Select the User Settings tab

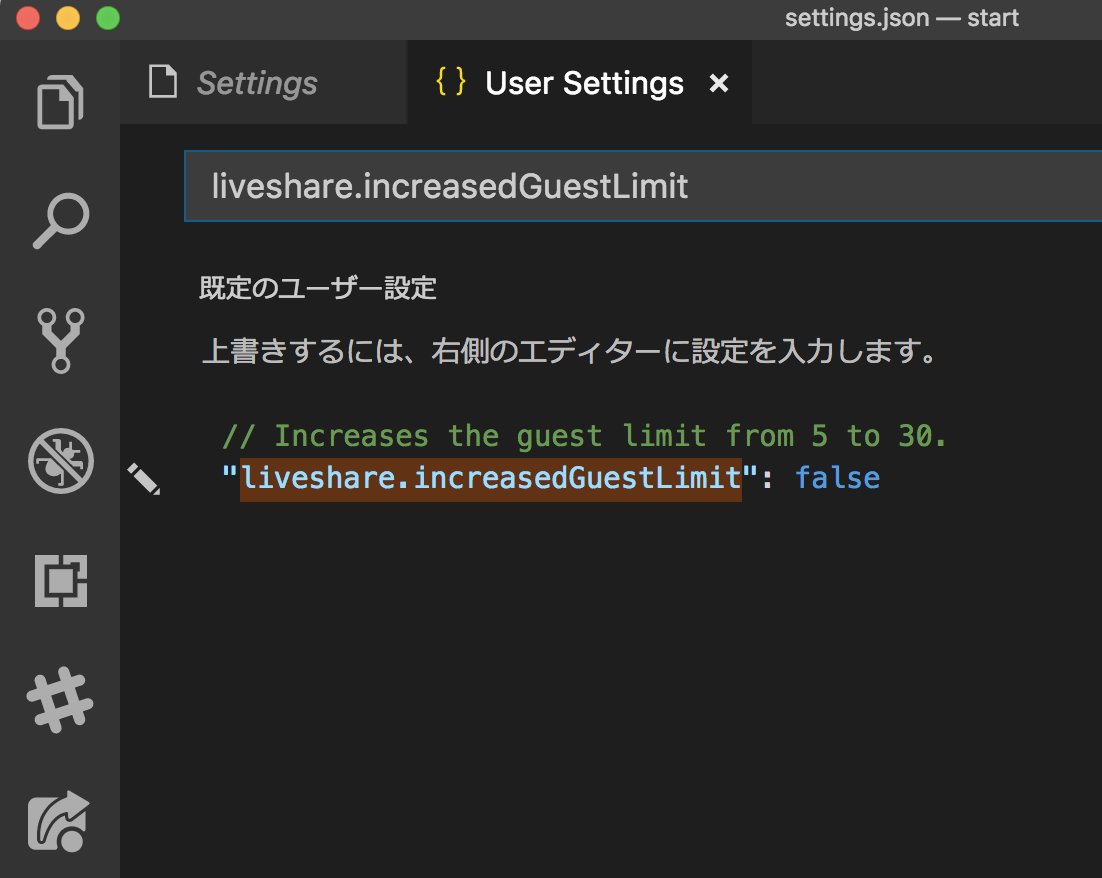pyautogui.click(x=579, y=83)
